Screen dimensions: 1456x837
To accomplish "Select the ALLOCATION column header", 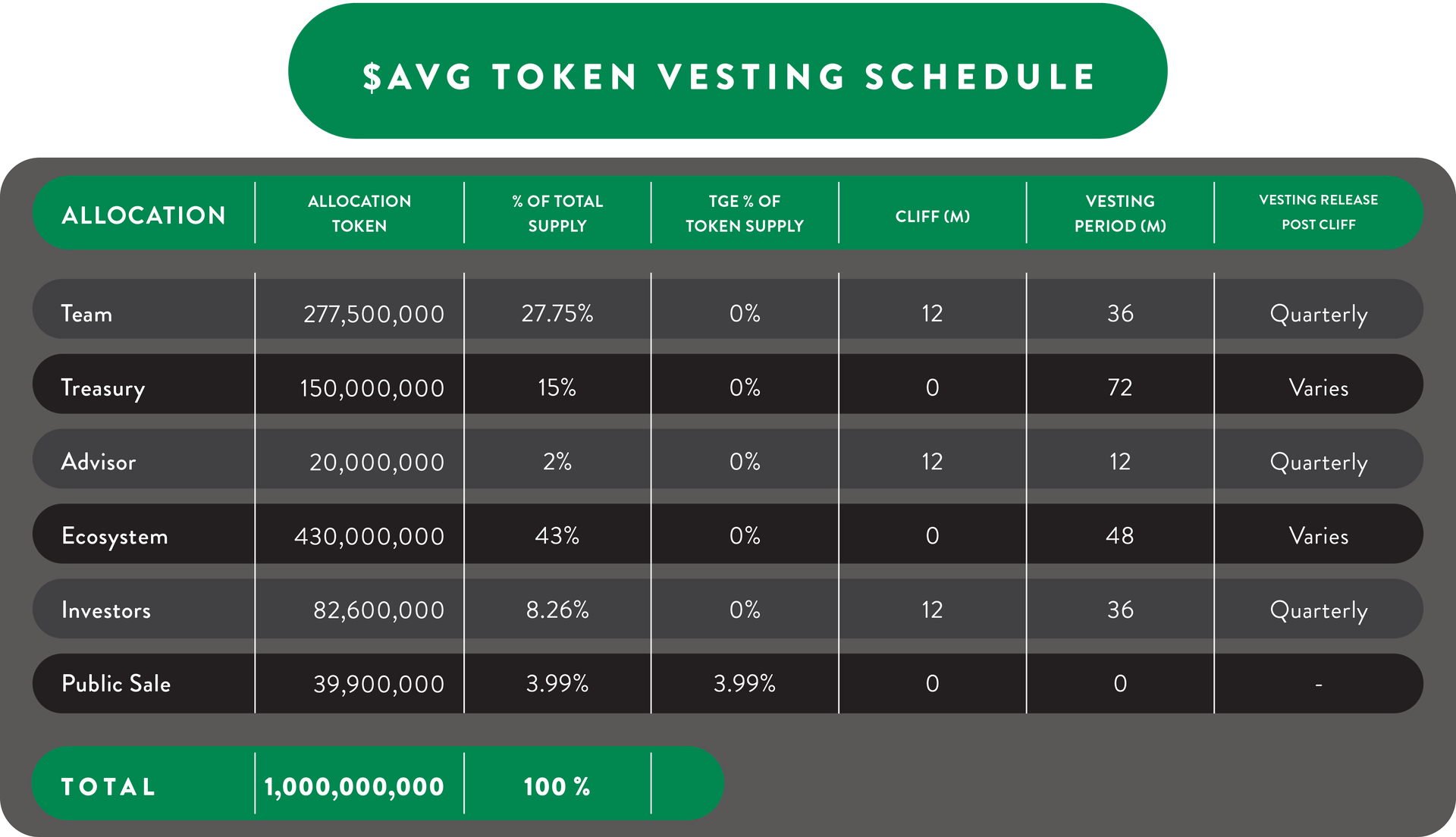I will pos(144,215).
